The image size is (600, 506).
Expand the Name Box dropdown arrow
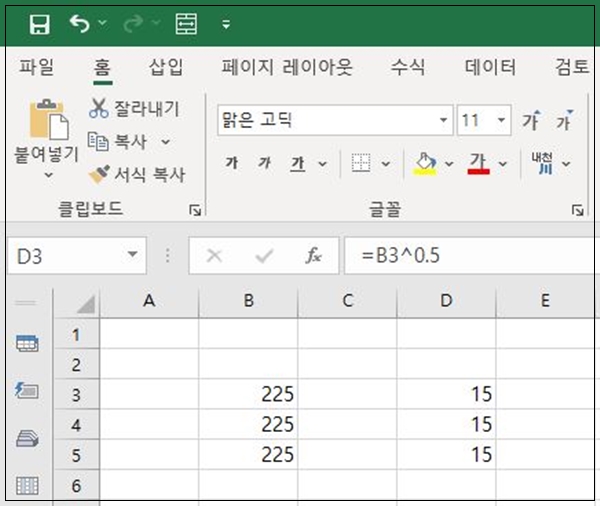(x=132, y=254)
